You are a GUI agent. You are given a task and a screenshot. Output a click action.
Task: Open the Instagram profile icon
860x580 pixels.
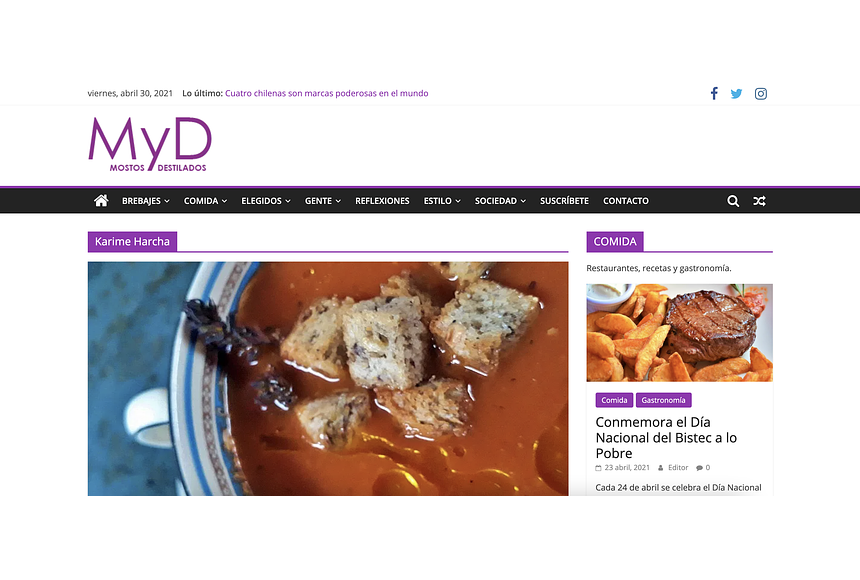[x=761, y=94]
